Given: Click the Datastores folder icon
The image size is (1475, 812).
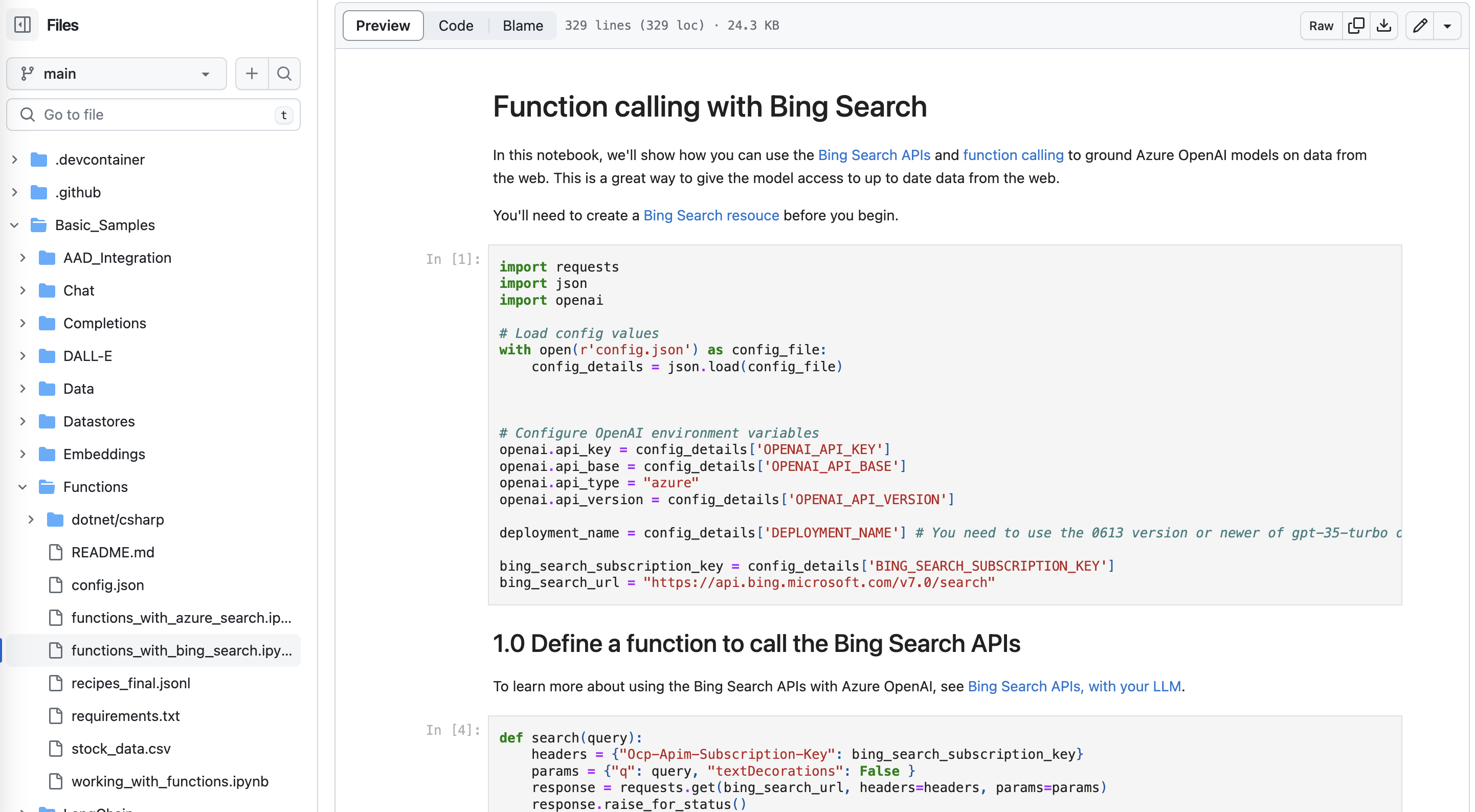Looking at the screenshot, I should 47,421.
